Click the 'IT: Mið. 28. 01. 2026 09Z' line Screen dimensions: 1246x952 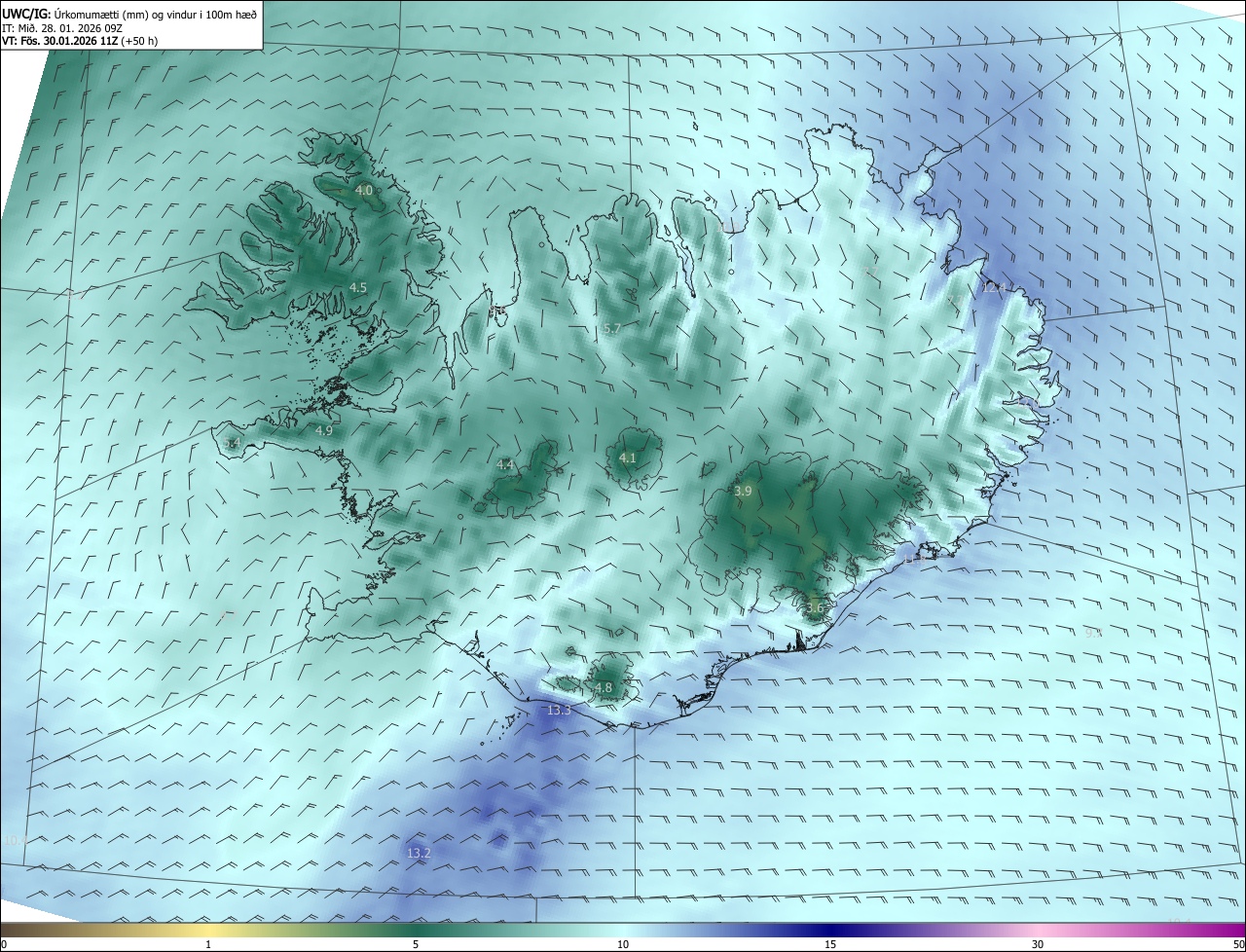62,28
